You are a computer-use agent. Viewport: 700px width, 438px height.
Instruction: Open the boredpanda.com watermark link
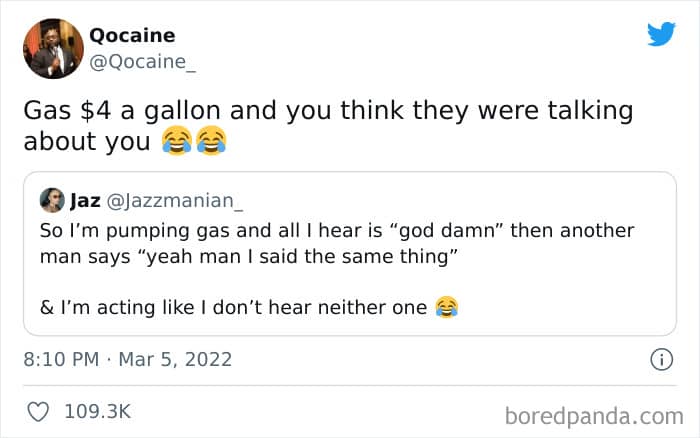(x=594, y=414)
